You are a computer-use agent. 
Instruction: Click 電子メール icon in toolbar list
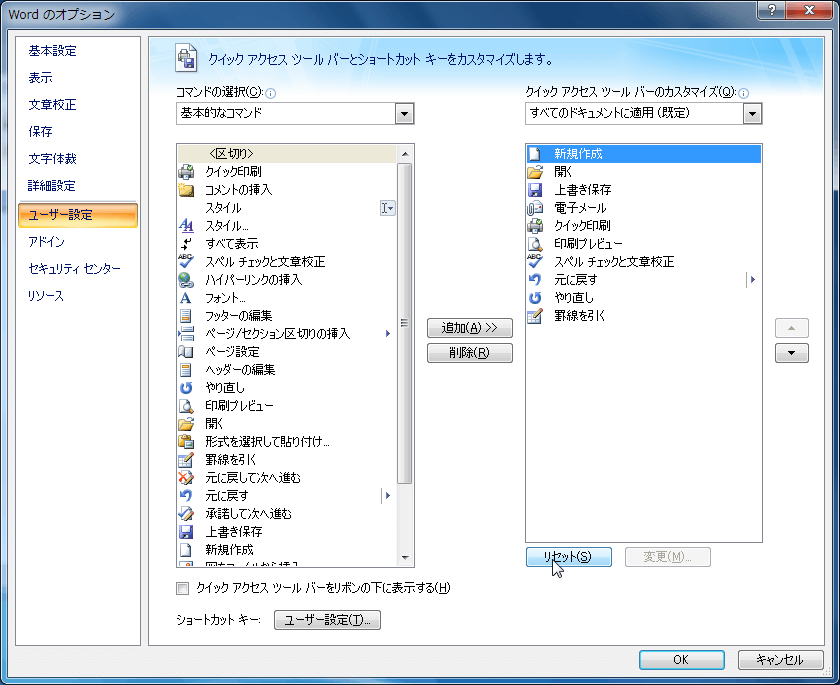[535, 208]
